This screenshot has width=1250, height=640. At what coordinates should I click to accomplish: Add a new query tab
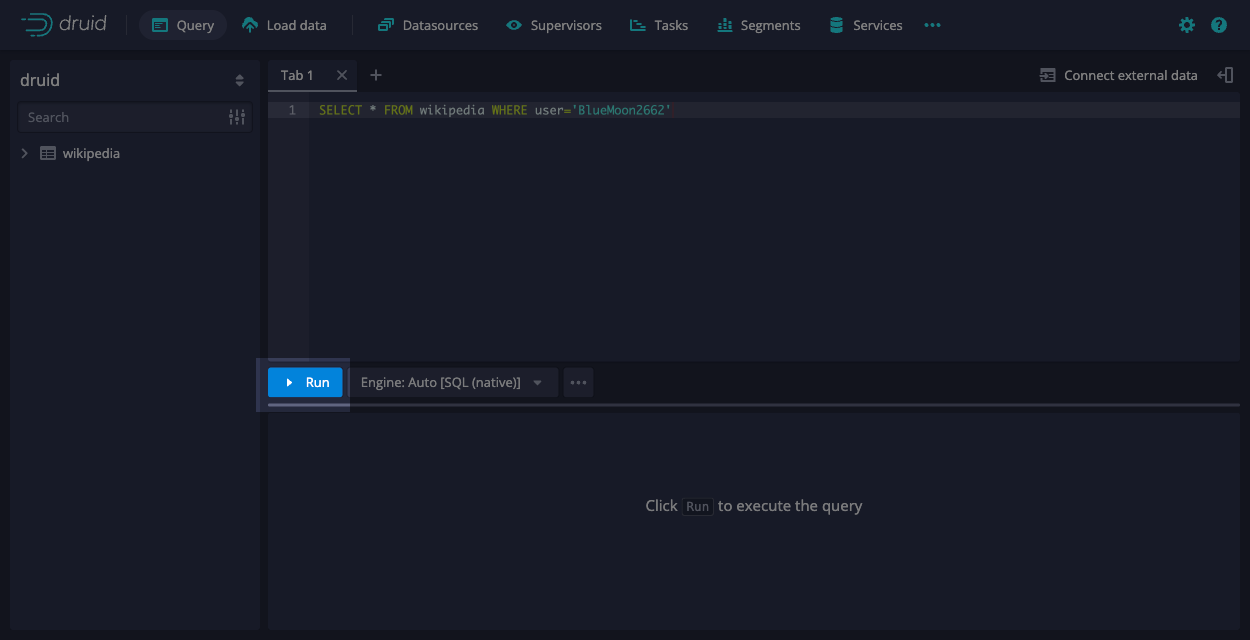coord(376,75)
